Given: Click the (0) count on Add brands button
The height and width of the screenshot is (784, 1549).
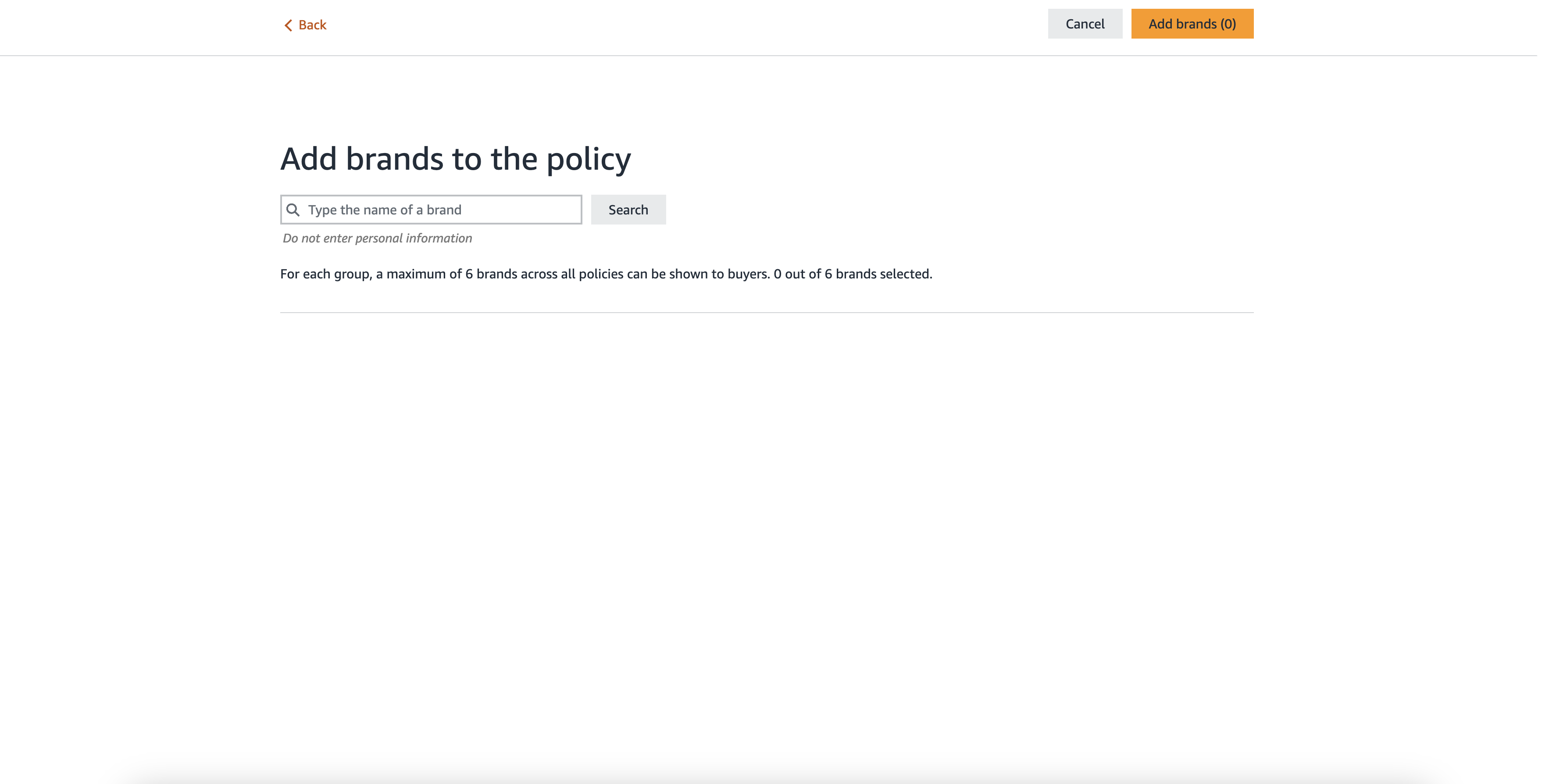Looking at the screenshot, I should click(x=1228, y=24).
